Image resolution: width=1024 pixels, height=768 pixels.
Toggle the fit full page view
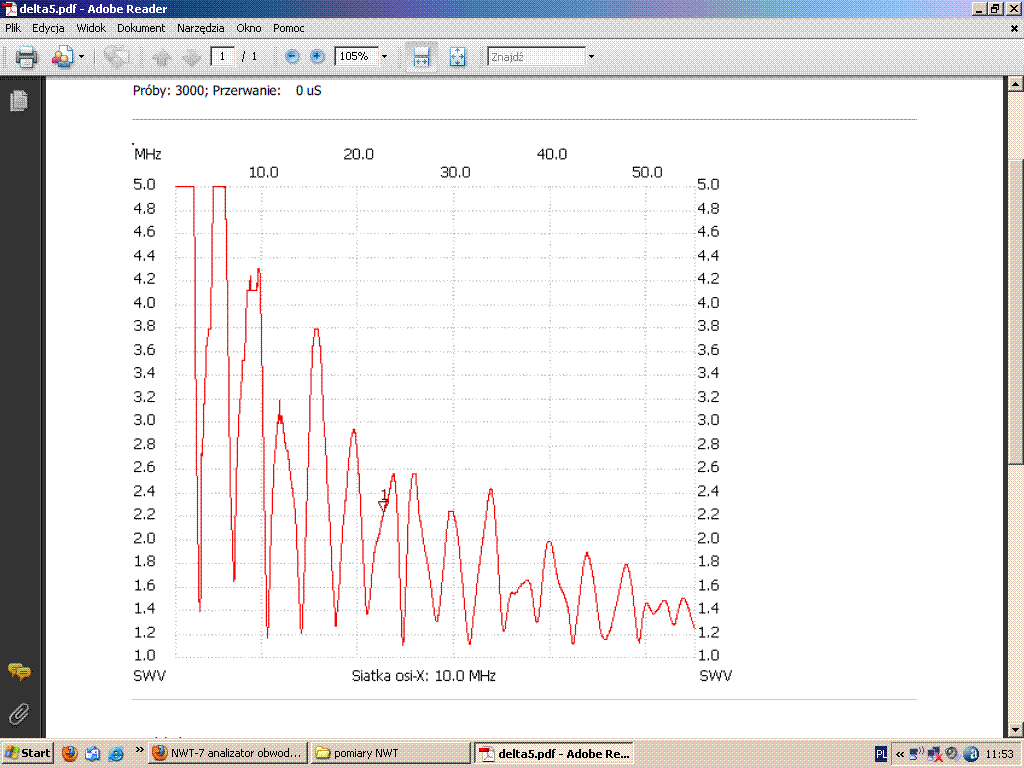pyautogui.click(x=457, y=57)
